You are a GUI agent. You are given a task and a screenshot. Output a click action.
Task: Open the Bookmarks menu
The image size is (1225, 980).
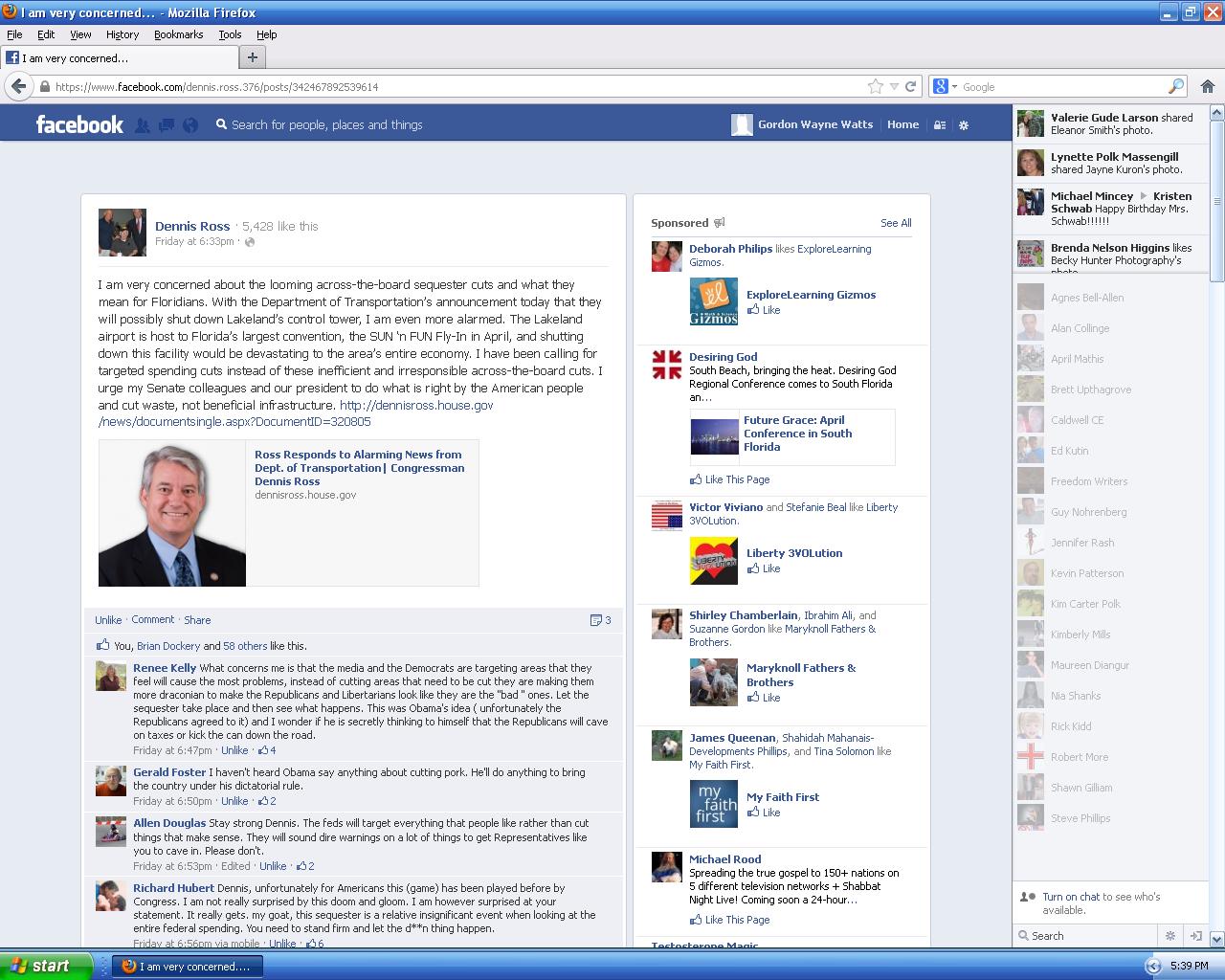(x=178, y=34)
